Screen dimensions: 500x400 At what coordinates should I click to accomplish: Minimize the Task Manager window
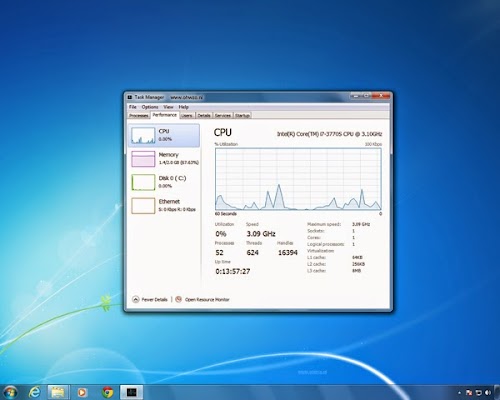coord(356,96)
